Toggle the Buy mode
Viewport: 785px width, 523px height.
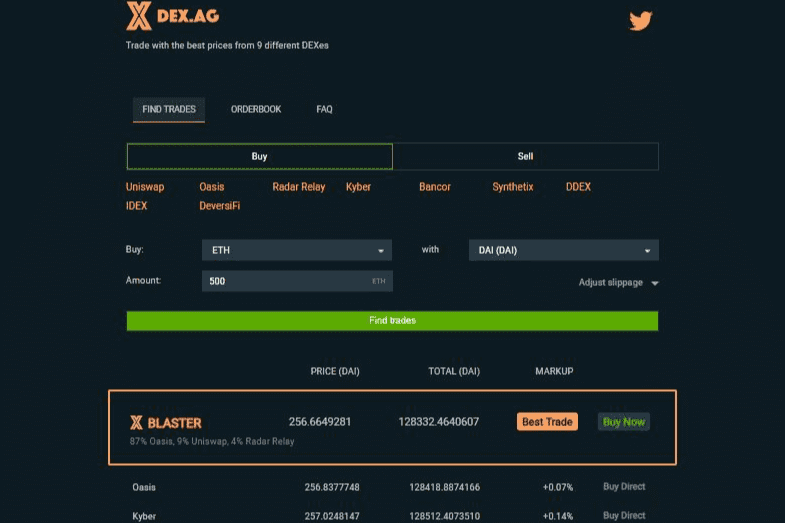(260, 157)
